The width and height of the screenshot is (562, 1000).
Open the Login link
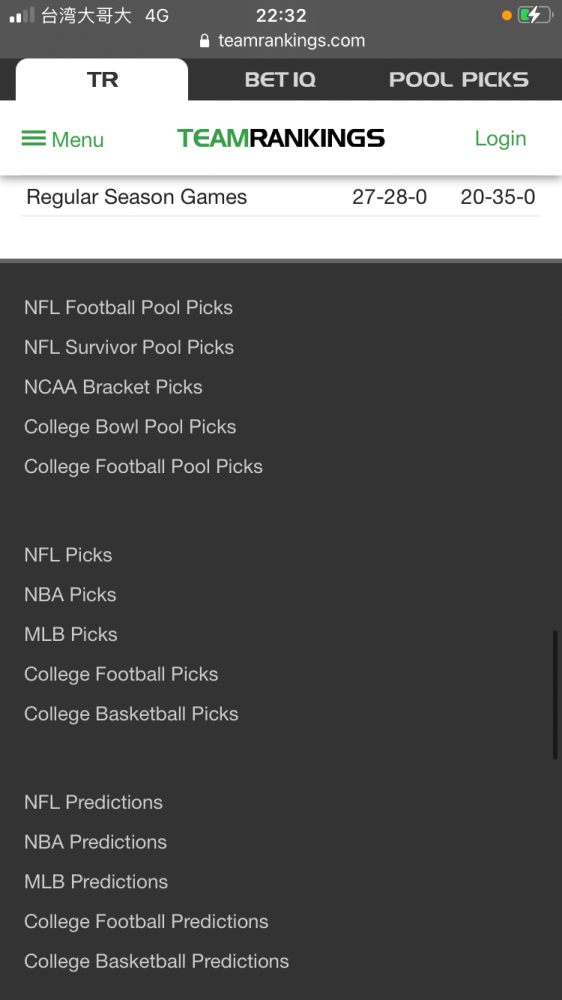click(x=500, y=138)
